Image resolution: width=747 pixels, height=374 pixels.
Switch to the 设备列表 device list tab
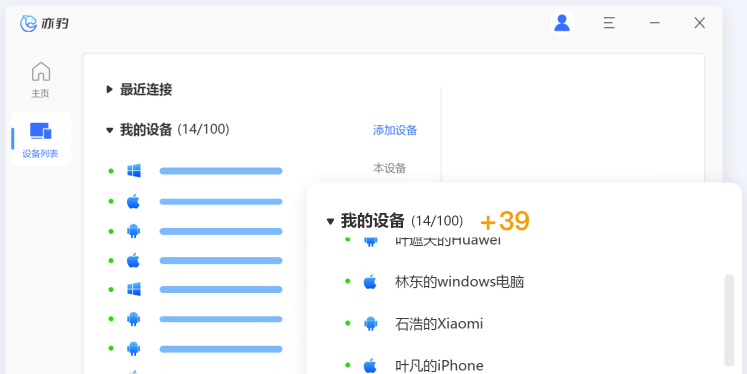tap(40, 139)
